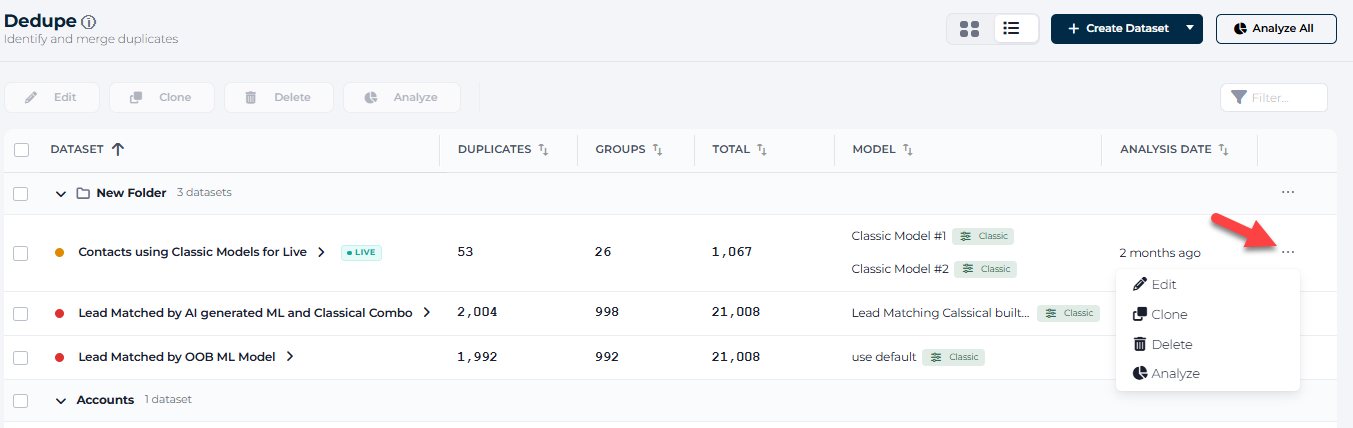Click the Edit toolbar button
Image resolution: width=1353 pixels, height=428 pixels.
(52, 97)
